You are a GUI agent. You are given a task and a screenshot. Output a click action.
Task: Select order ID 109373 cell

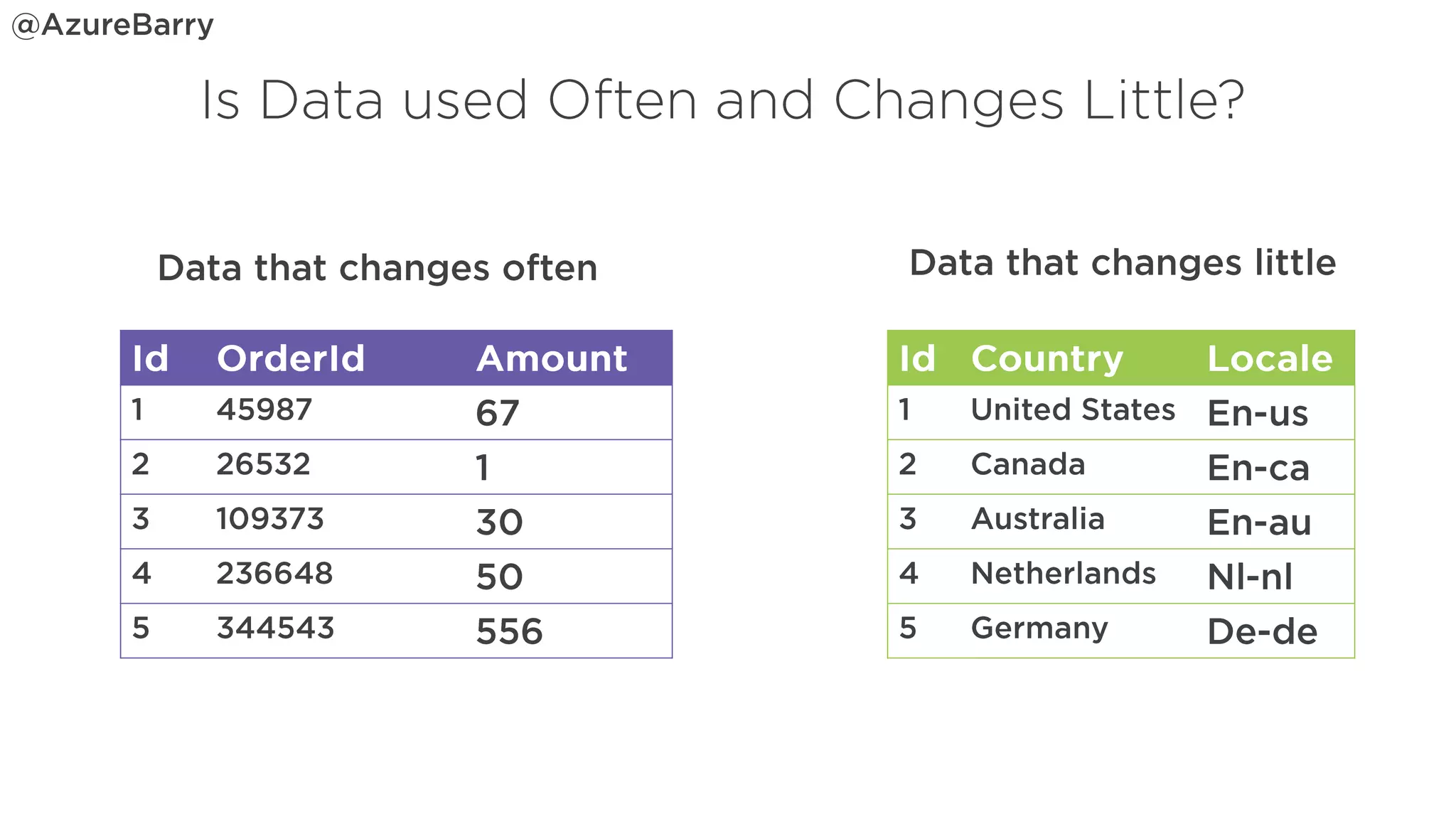(x=270, y=519)
